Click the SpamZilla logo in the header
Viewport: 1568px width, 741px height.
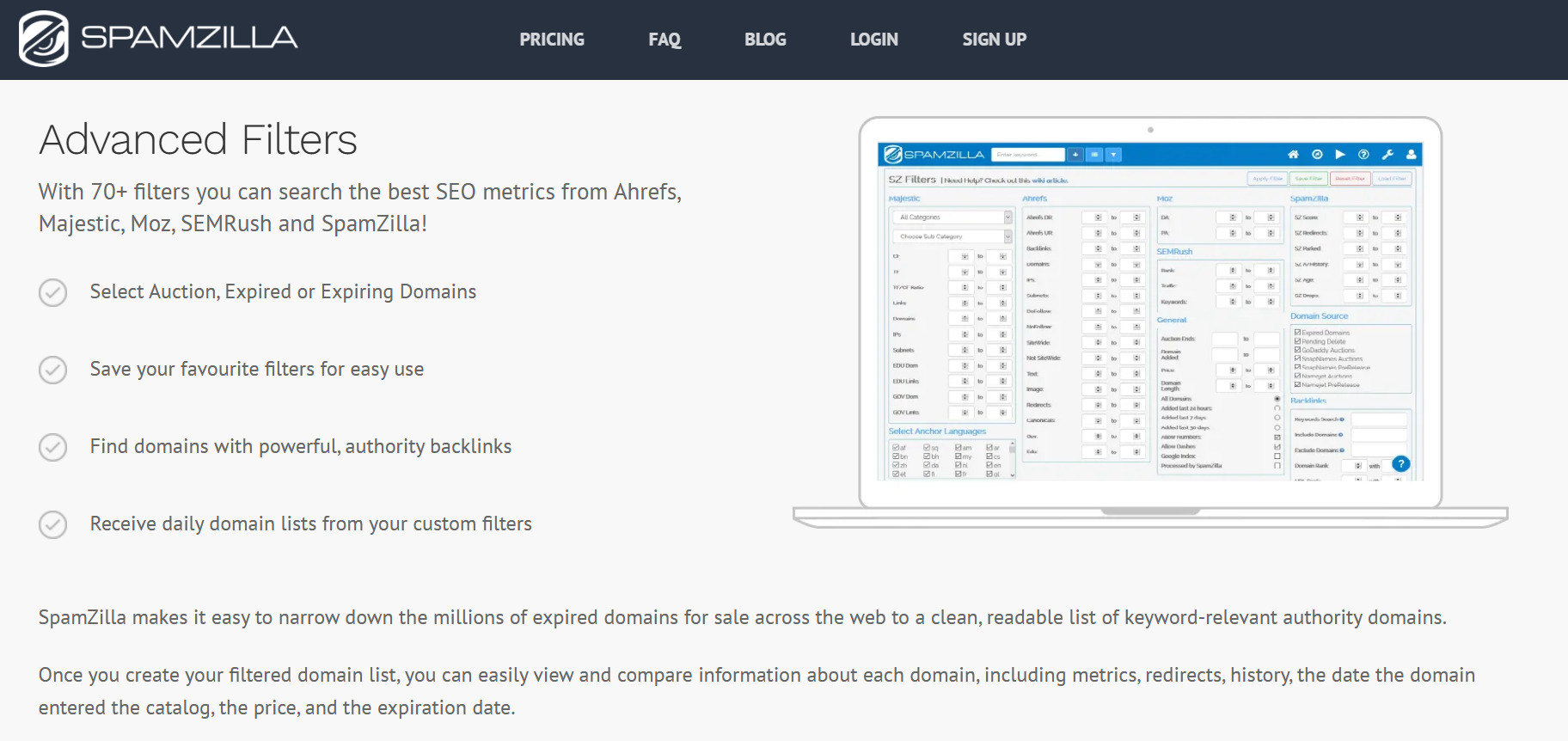click(158, 39)
